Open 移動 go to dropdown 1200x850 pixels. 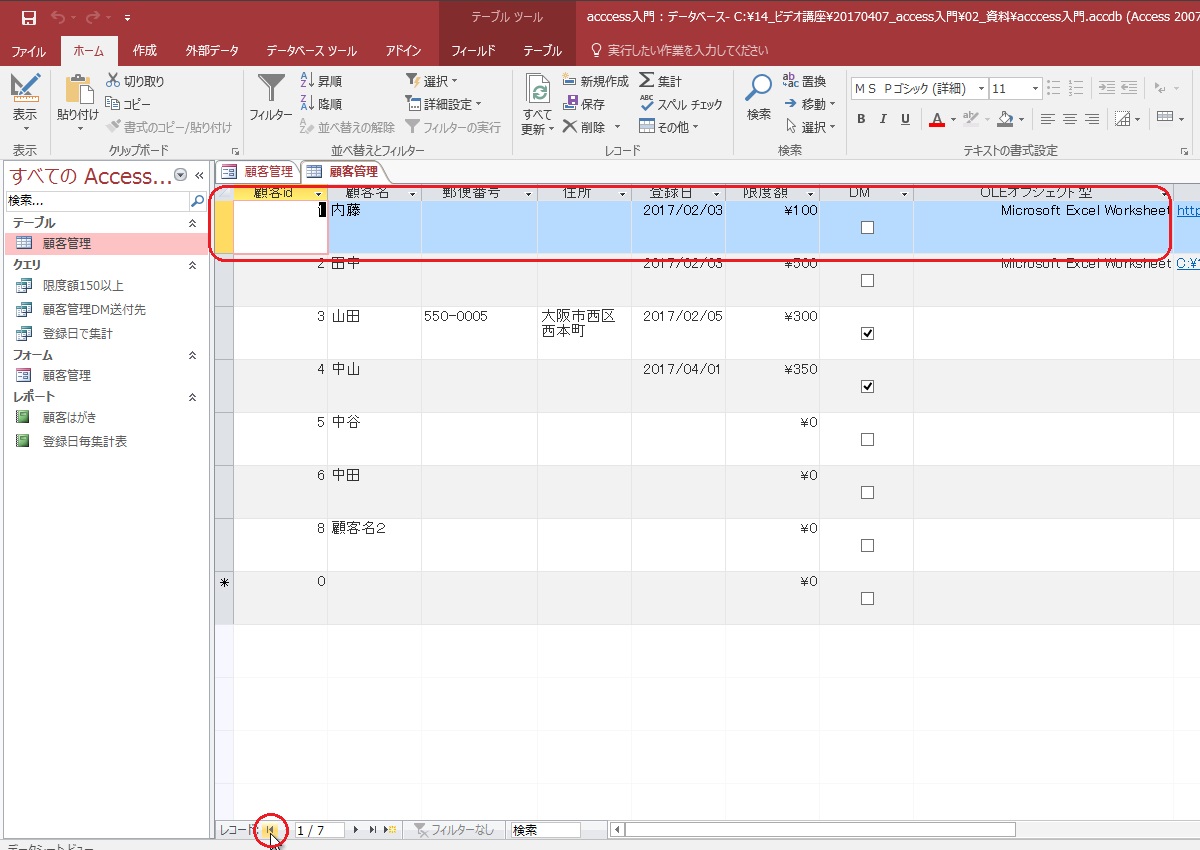tap(809, 104)
